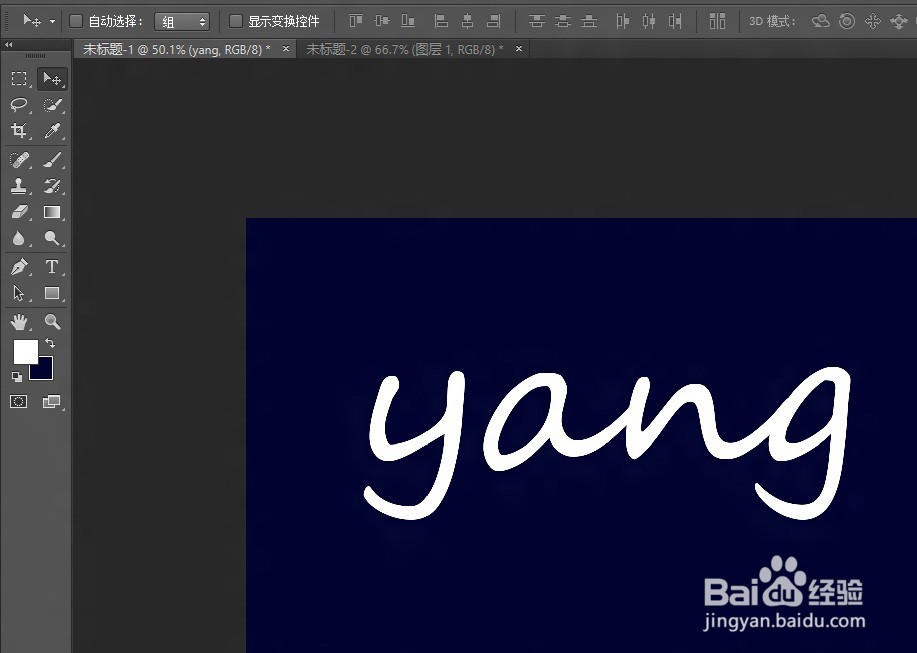
Task: Select the Path Selection tool
Action: pyautogui.click(x=19, y=293)
